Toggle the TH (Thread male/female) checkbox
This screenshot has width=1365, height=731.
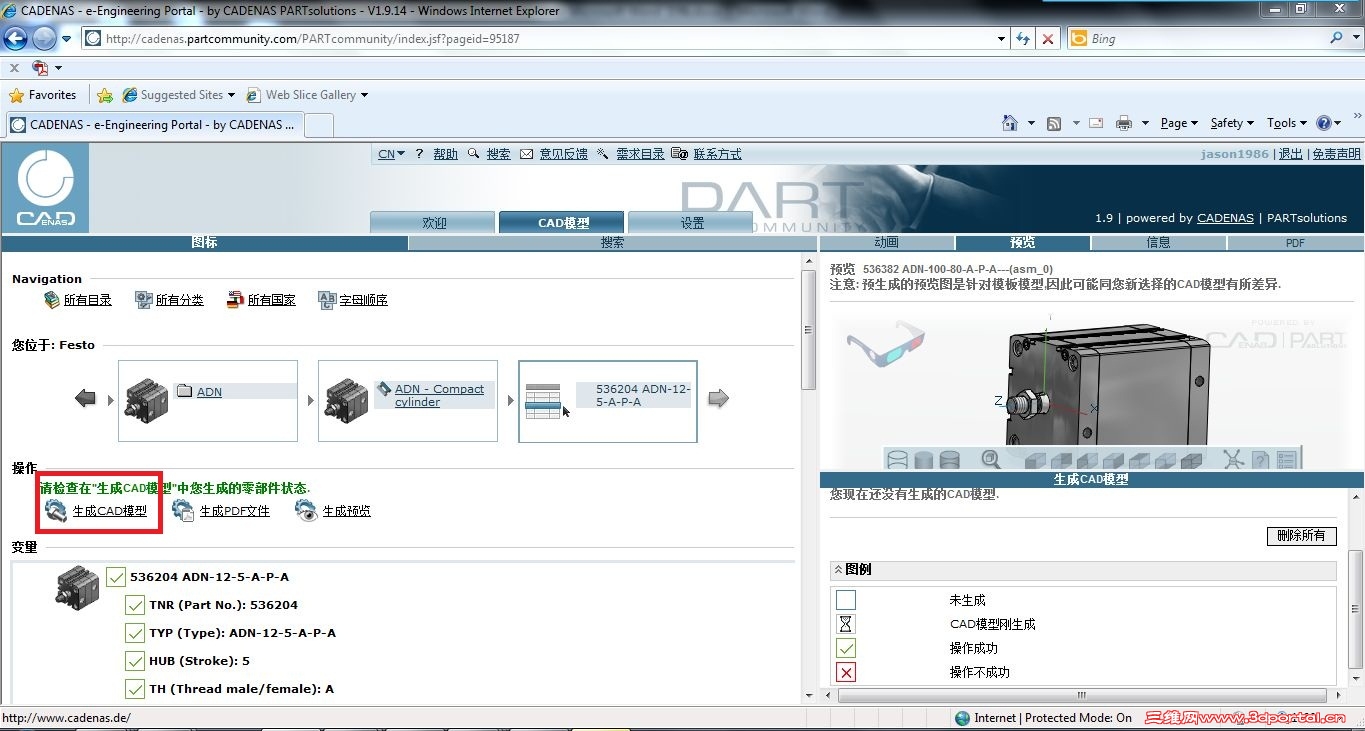click(x=135, y=689)
